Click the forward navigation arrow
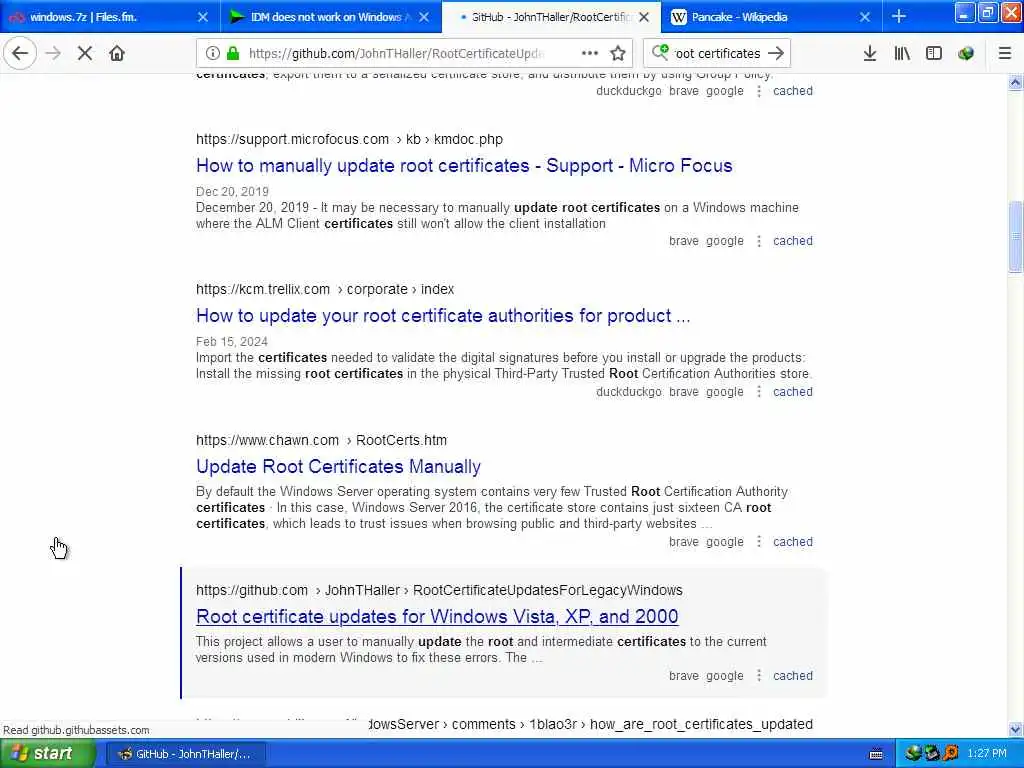Image resolution: width=1024 pixels, height=768 pixels. point(54,54)
